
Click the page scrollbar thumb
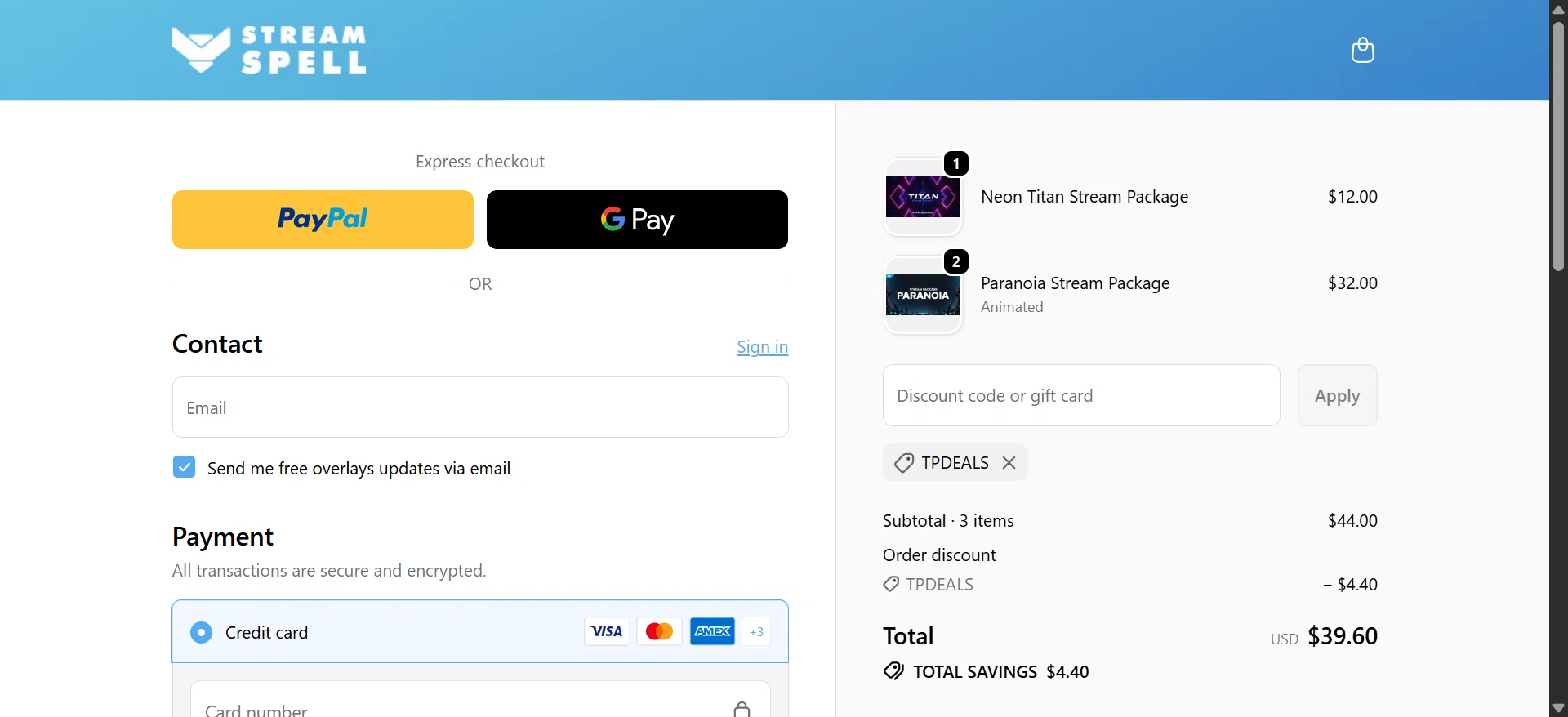tap(1558, 147)
